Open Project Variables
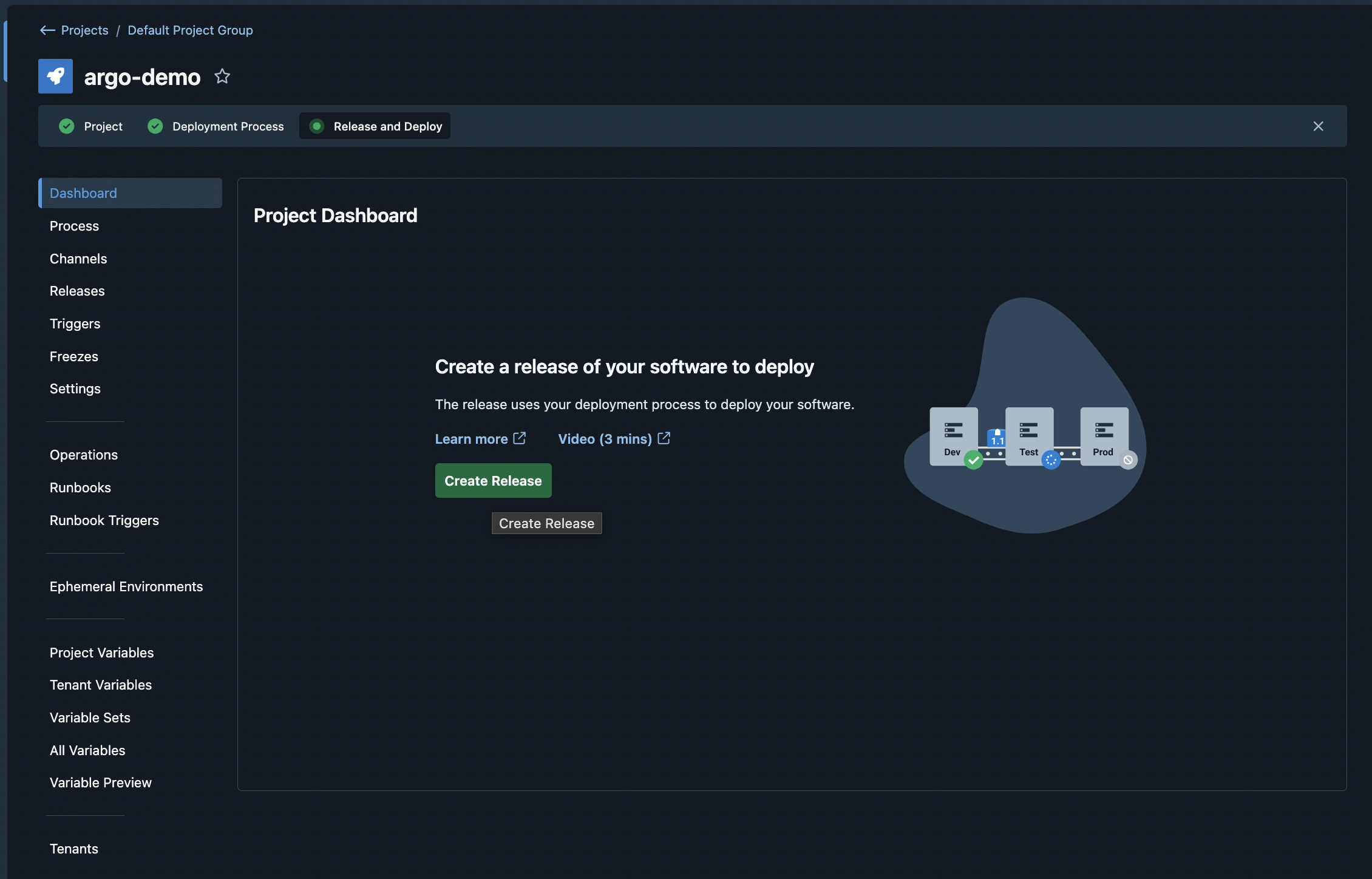The image size is (1372, 879). coord(102,653)
